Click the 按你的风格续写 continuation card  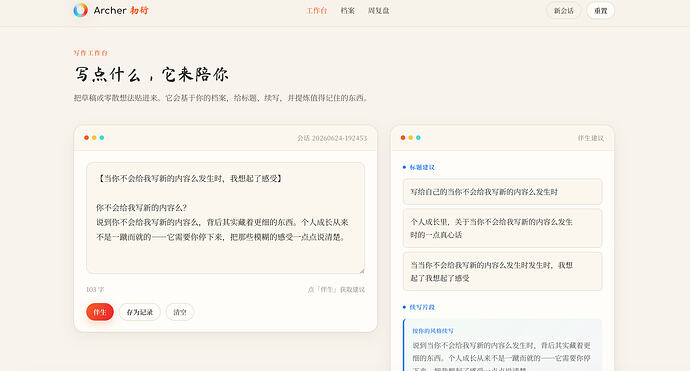[x=502, y=345]
